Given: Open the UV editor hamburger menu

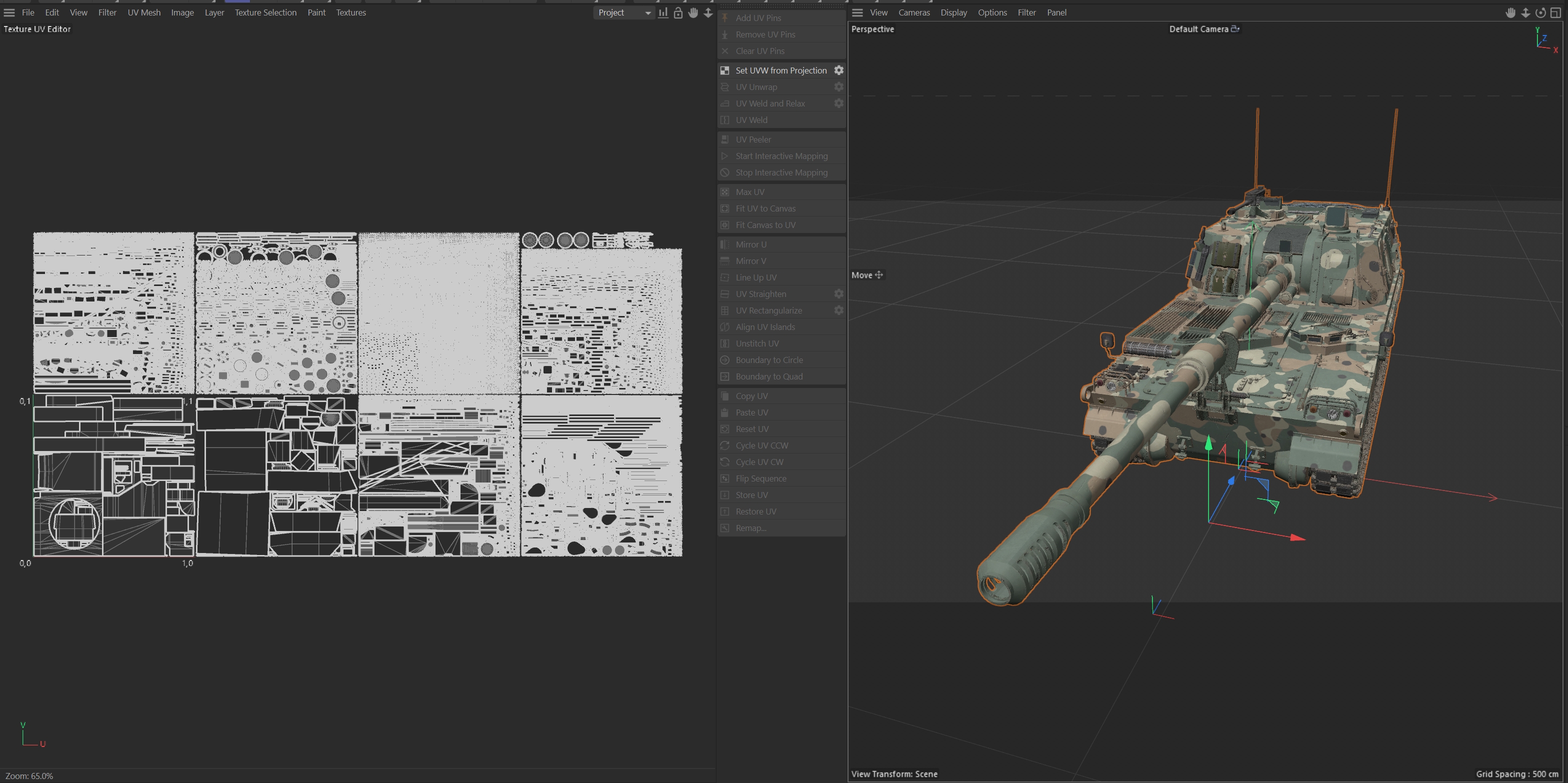Looking at the screenshot, I should [x=9, y=13].
